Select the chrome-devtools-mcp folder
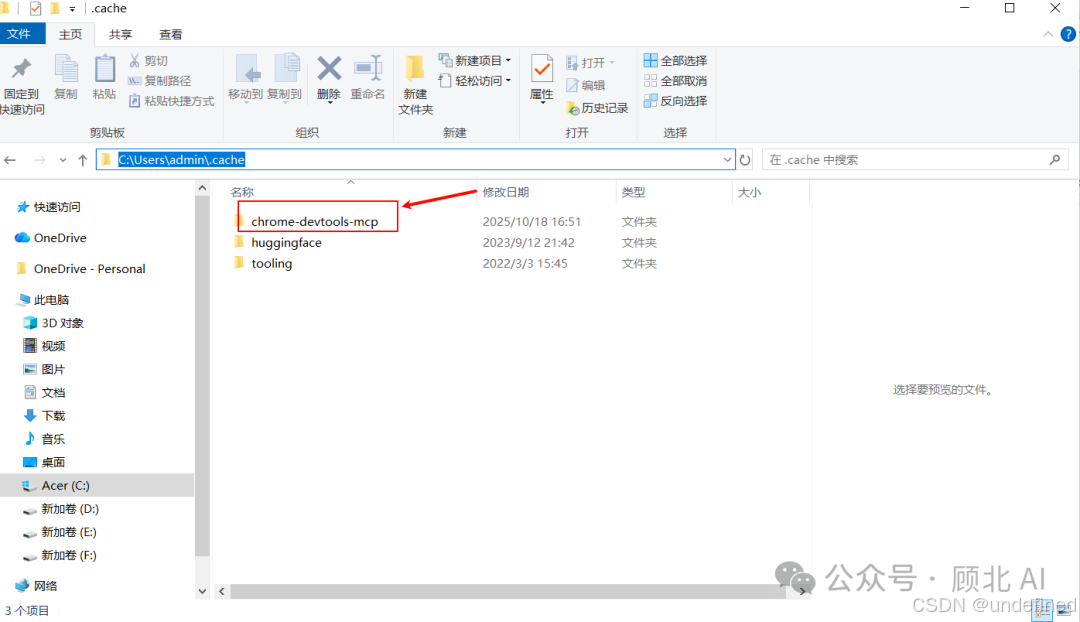The height and width of the screenshot is (622, 1080). coord(314,222)
